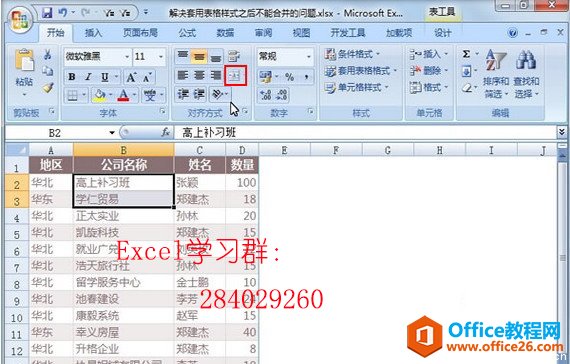Increase decimal places
The width and height of the screenshot is (570, 364).
click(266, 95)
